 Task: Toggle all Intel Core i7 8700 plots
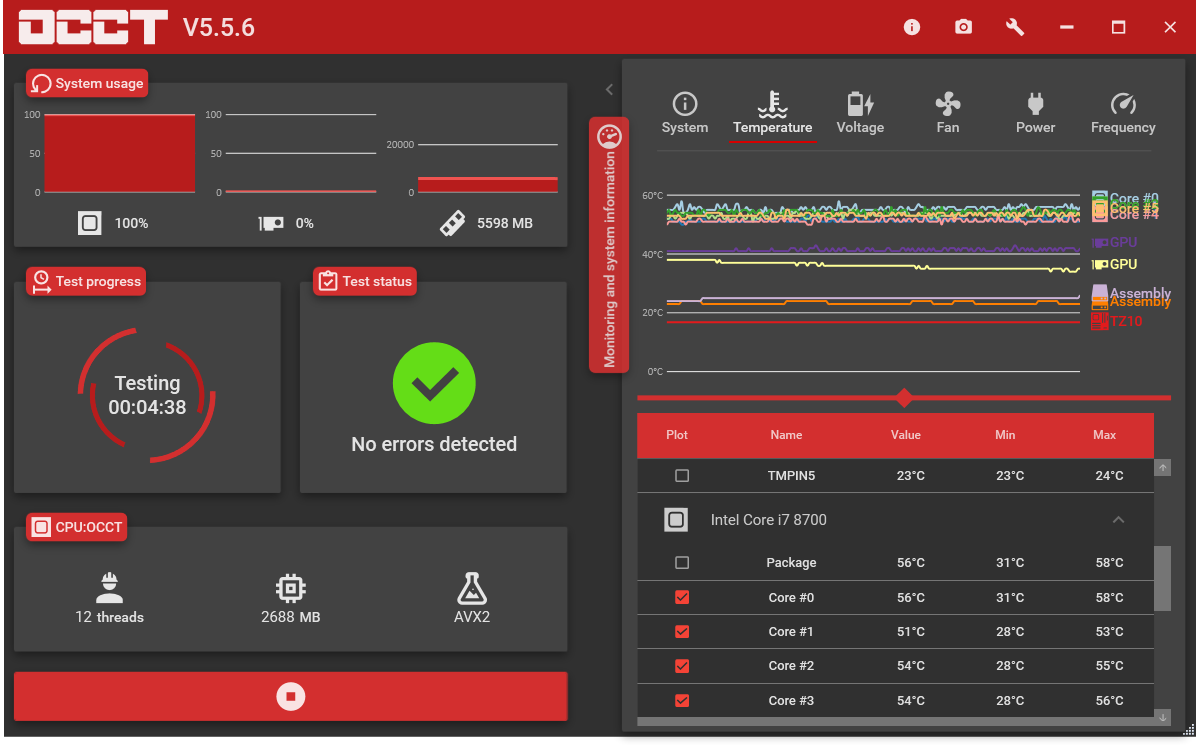point(676,520)
